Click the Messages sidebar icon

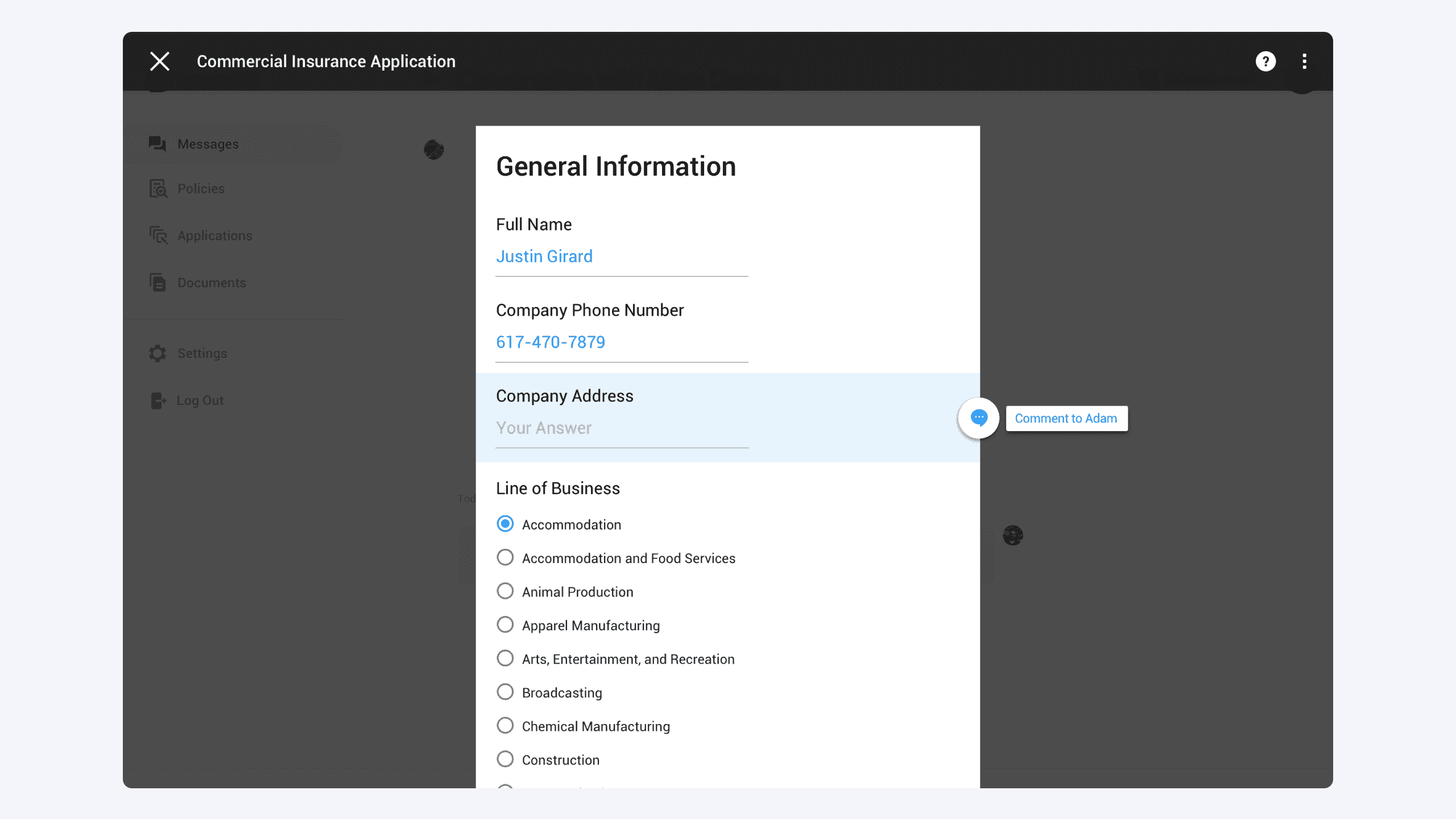pos(158,144)
